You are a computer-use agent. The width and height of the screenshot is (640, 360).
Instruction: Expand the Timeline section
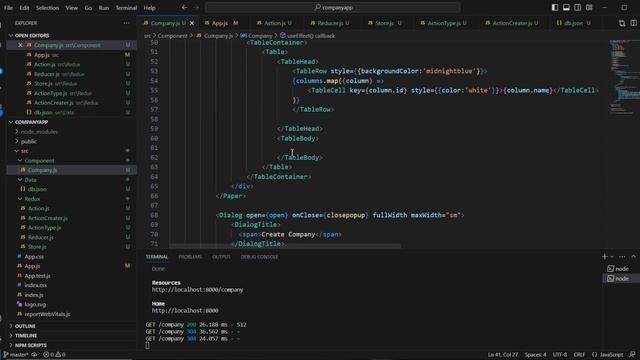(26, 336)
